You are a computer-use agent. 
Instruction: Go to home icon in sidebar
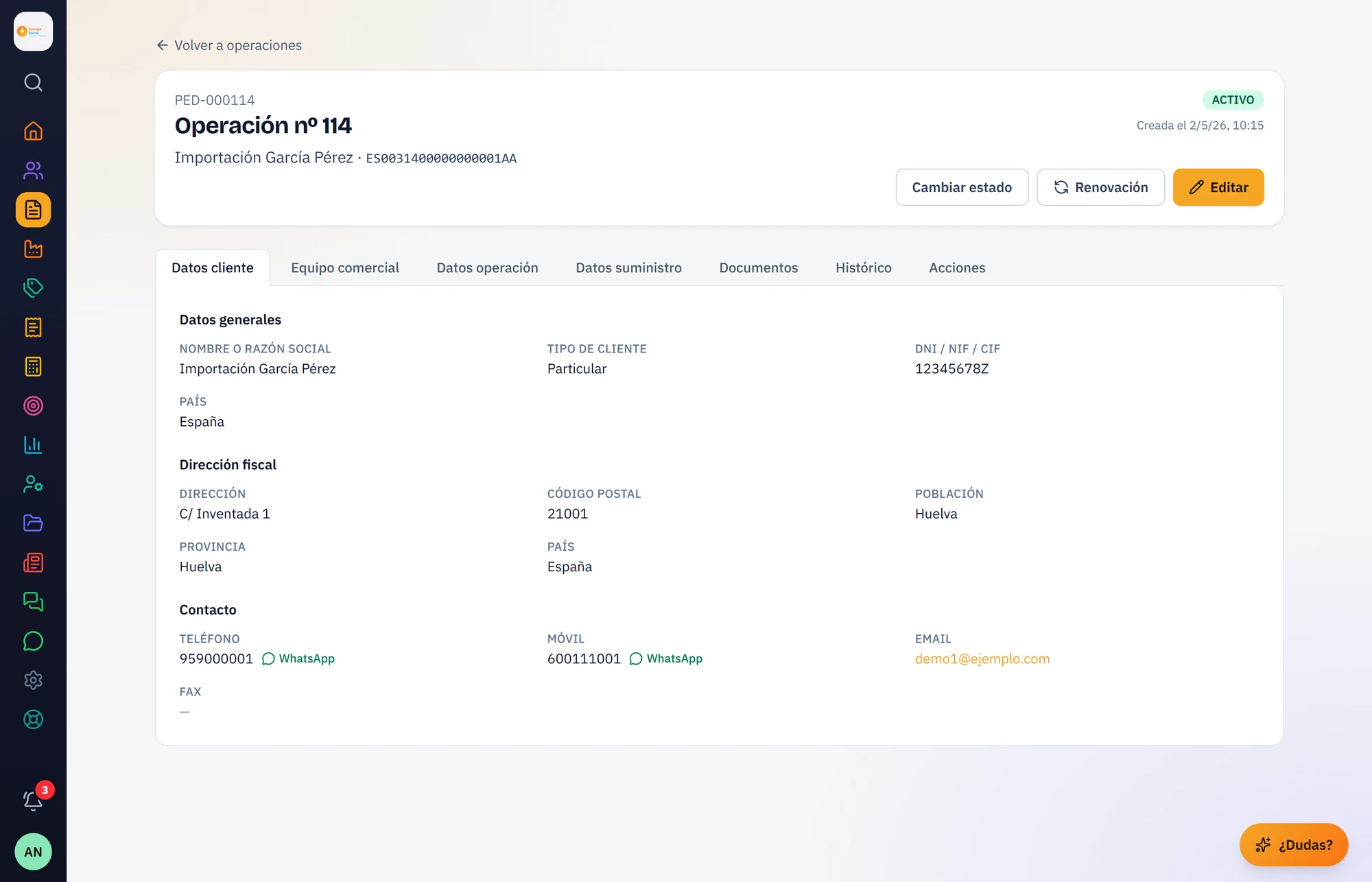[x=33, y=131]
